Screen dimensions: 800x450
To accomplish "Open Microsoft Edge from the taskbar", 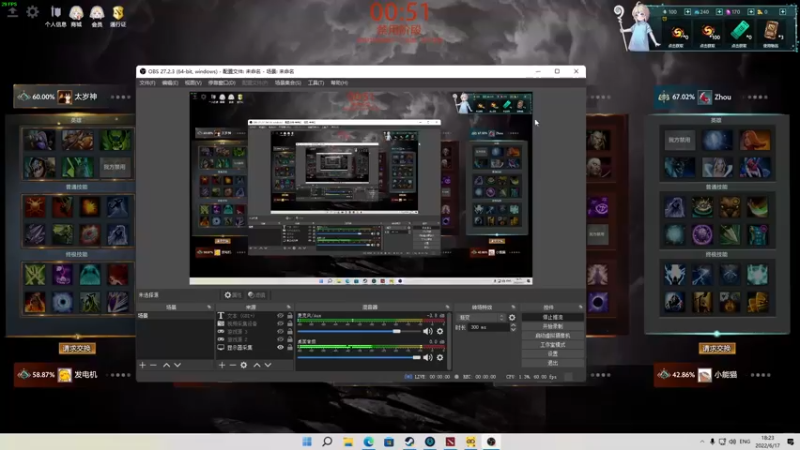I will coord(368,441).
